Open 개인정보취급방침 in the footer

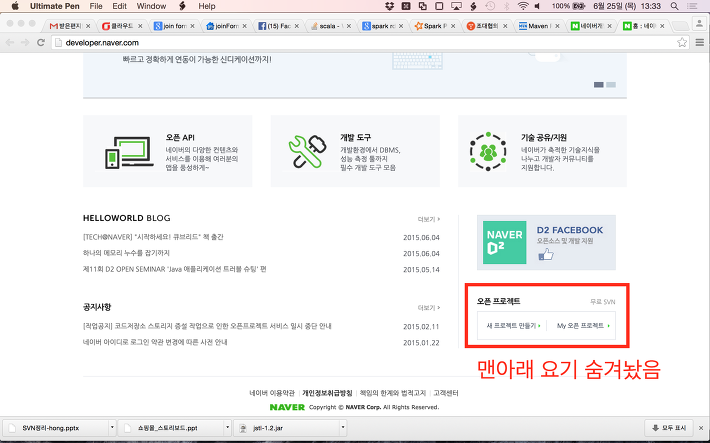coord(327,393)
